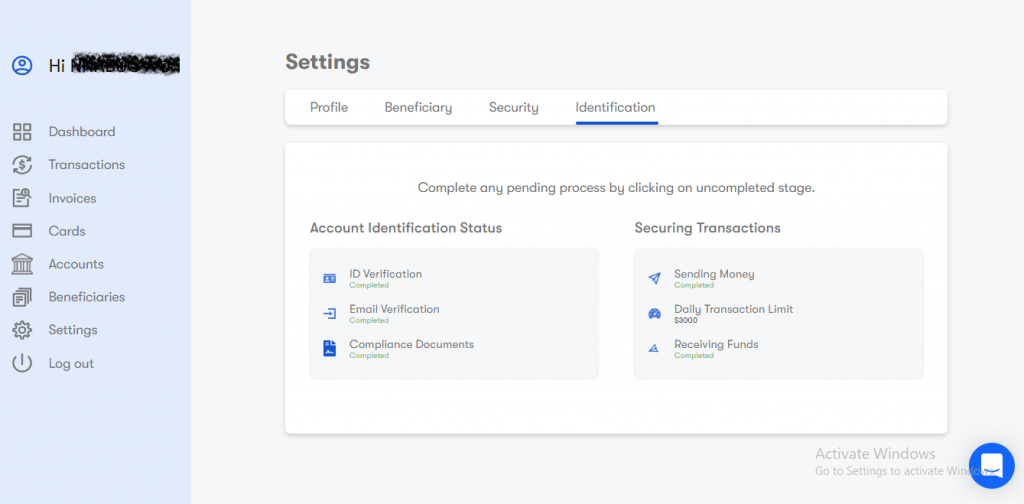The height and width of the screenshot is (504, 1024).
Task: Click the Settings gear icon
Action: tap(22, 330)
